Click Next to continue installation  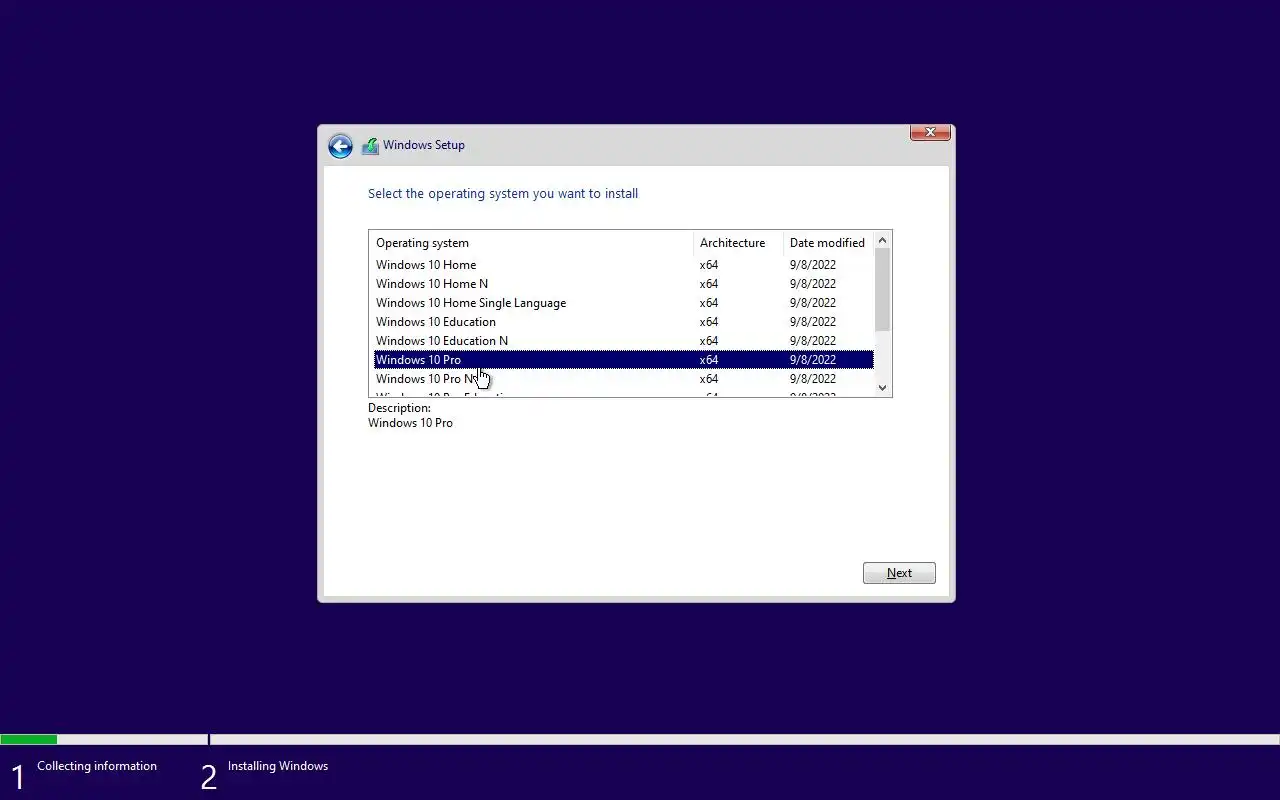(899, 573)
